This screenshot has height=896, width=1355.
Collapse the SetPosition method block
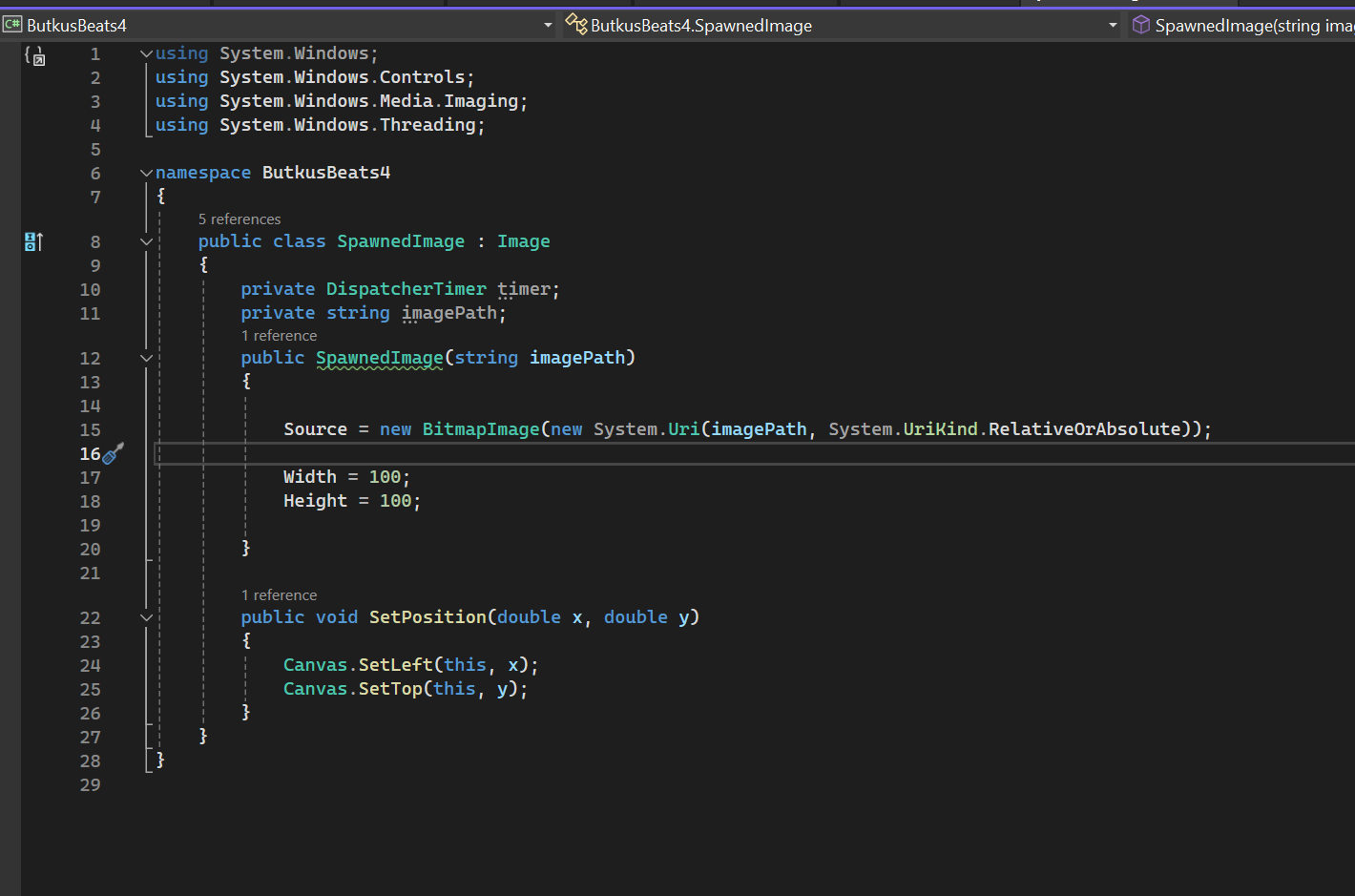point(146,618)
